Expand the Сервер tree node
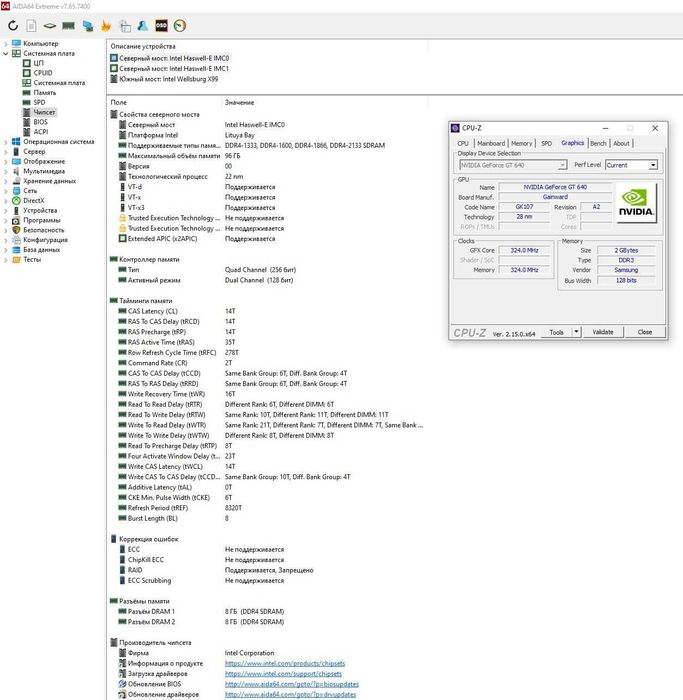 click(x=5, y=151)
